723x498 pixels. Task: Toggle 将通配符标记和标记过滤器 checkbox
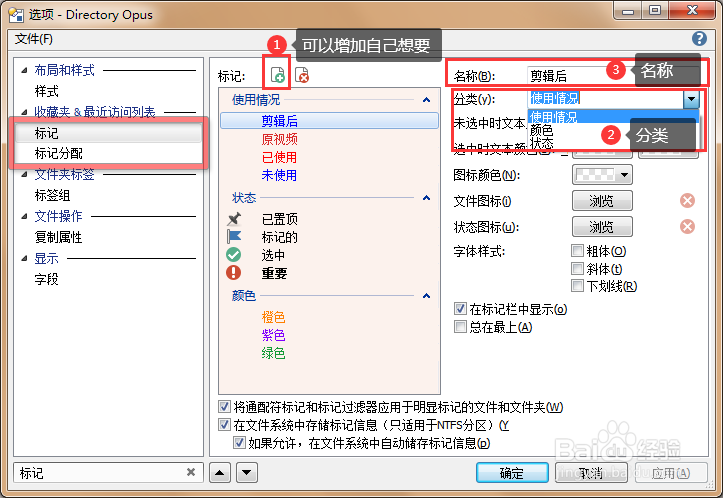coord(225,407)
